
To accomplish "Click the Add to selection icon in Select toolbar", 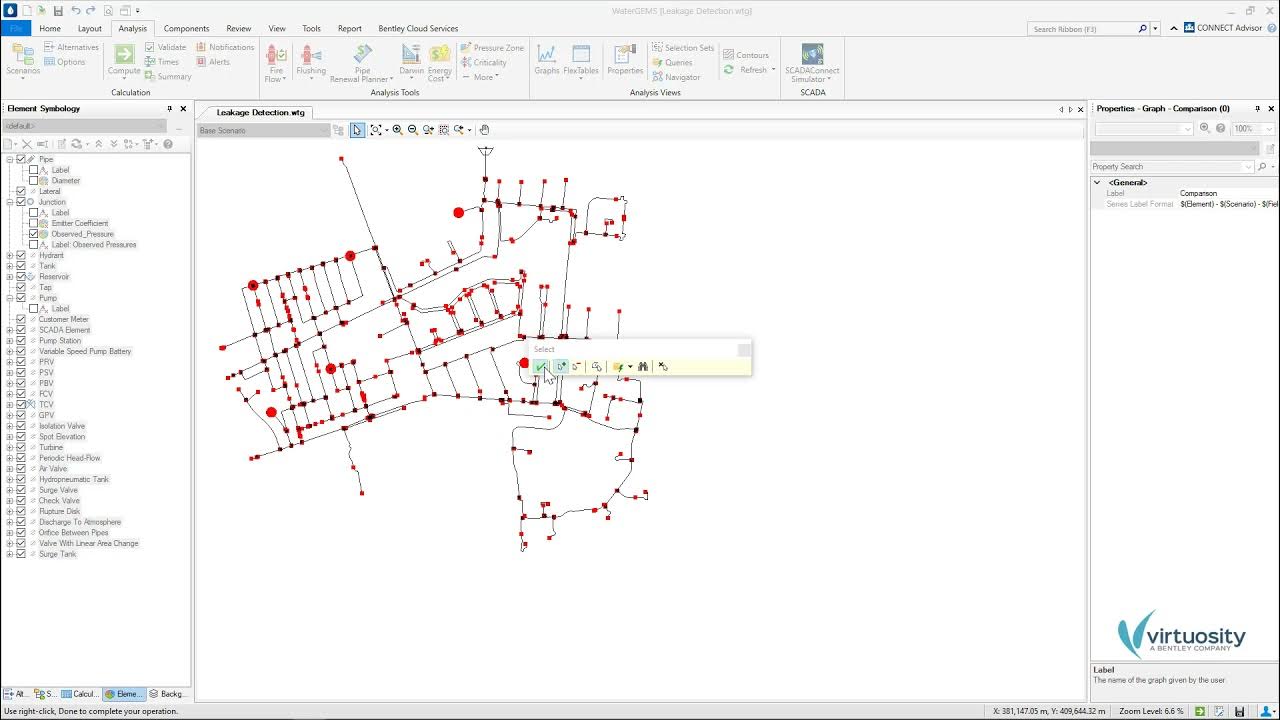I will pos(561,367).
